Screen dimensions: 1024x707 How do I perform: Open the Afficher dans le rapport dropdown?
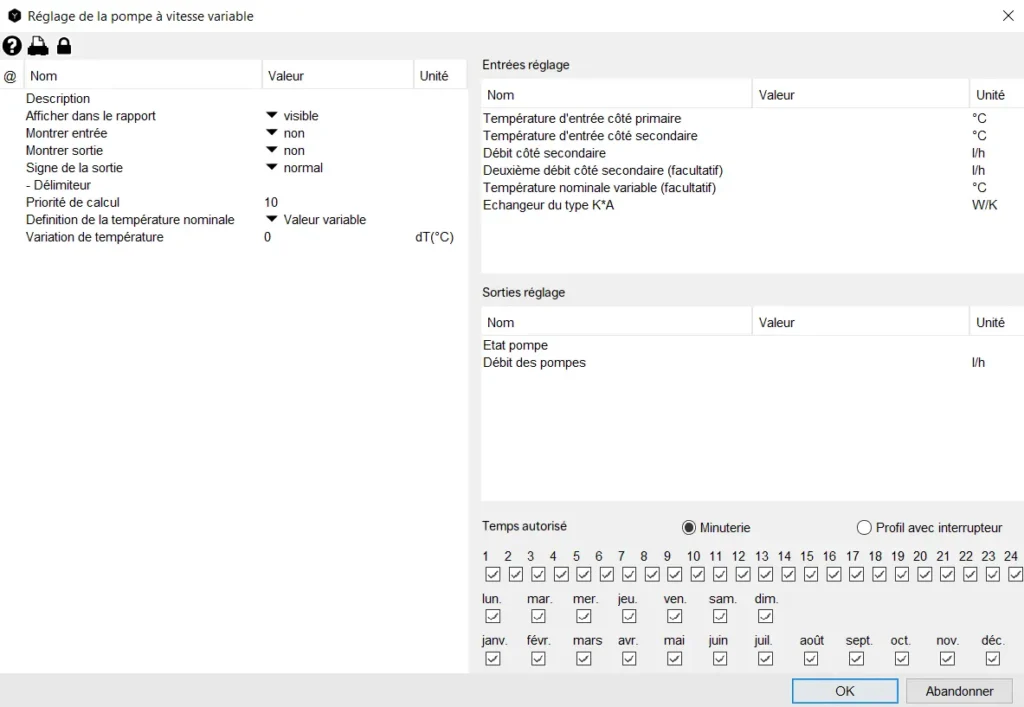[271, 116]
